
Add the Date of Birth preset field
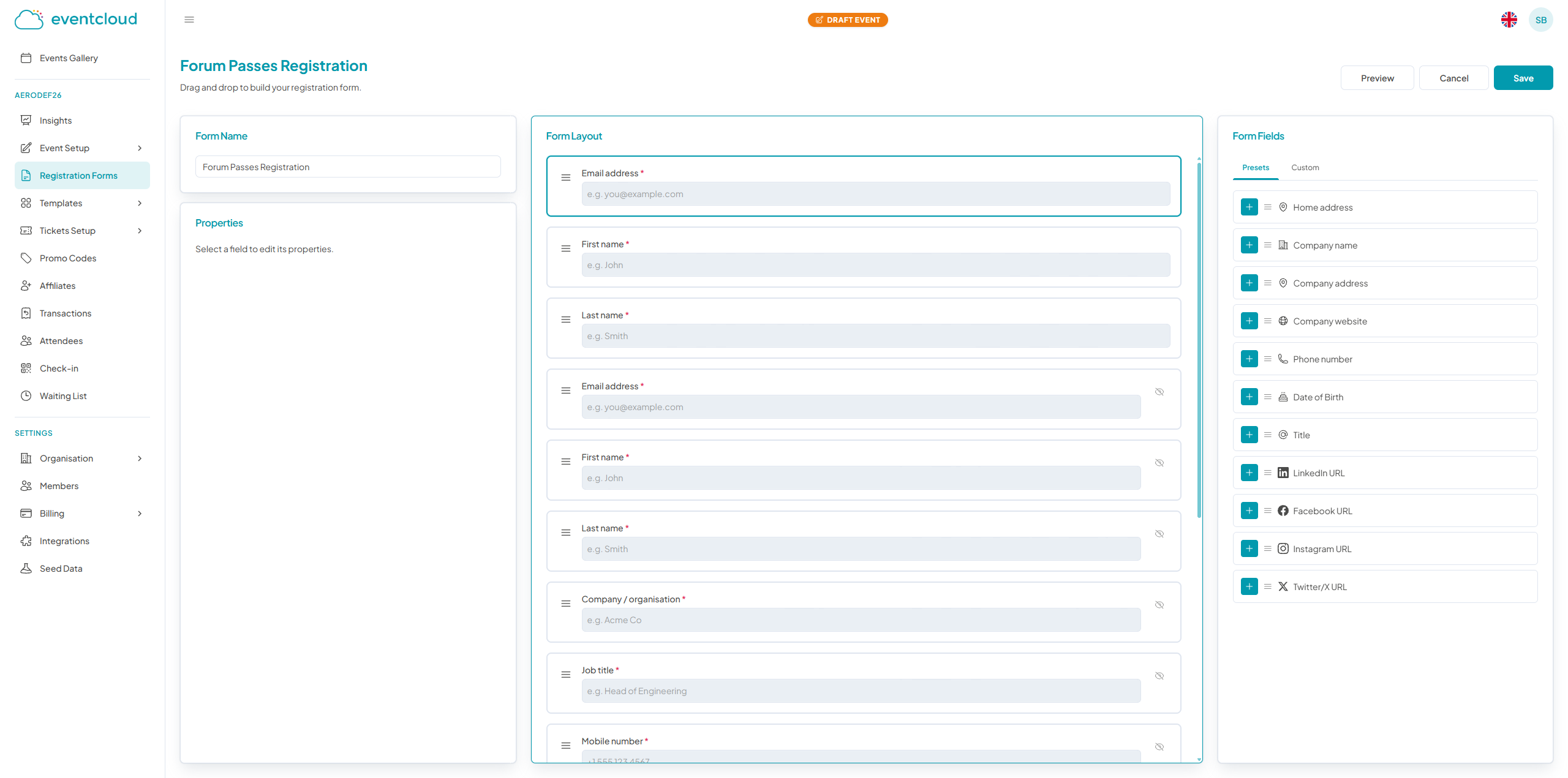click(1249, 397)
